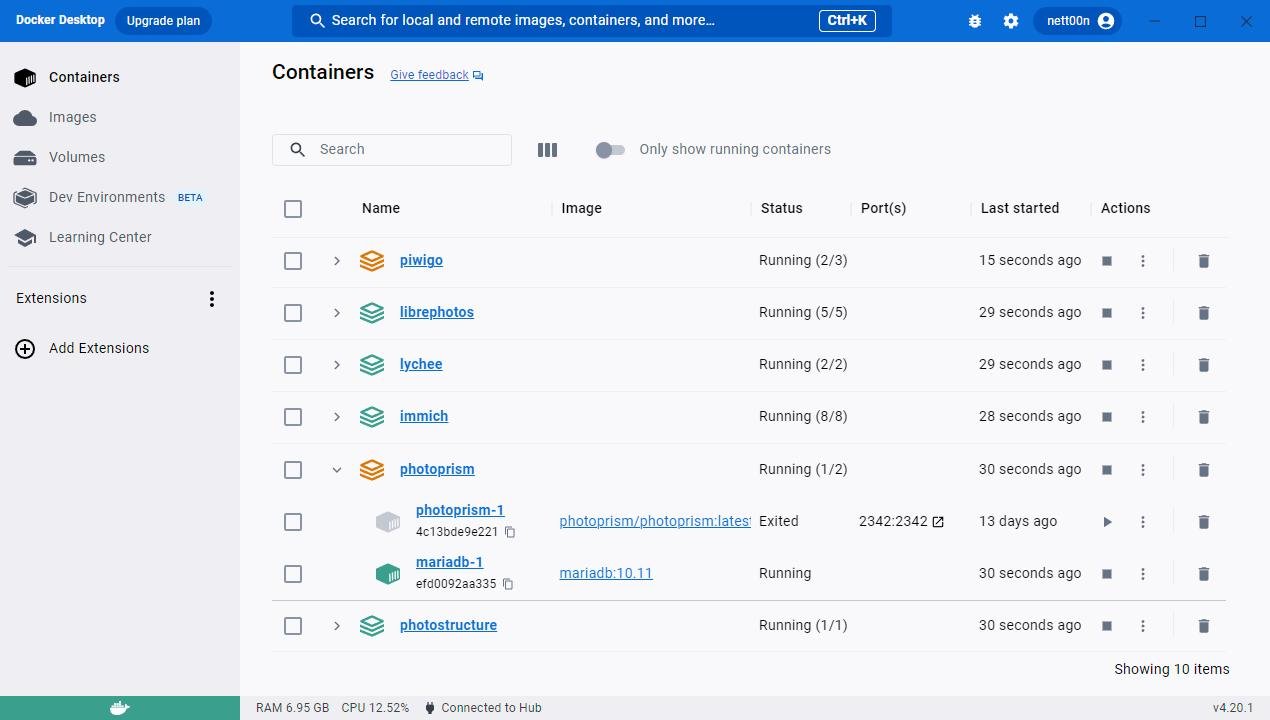Viewport: 1270px width, 720px height.
Task: Open the troubleshoot bug icon
Action: (x=975, y=21)
